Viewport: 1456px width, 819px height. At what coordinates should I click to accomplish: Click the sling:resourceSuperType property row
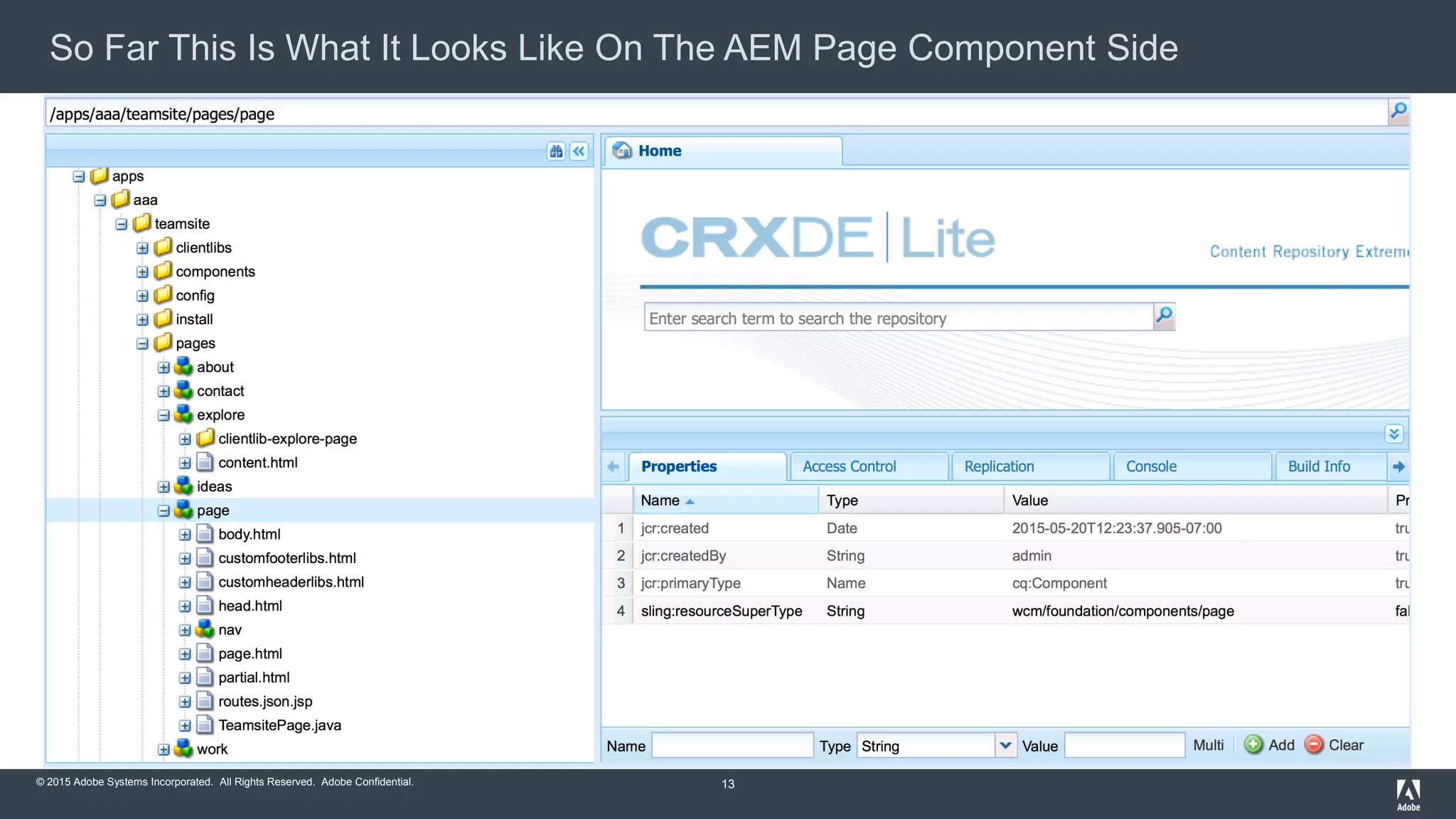[1005, 611]
